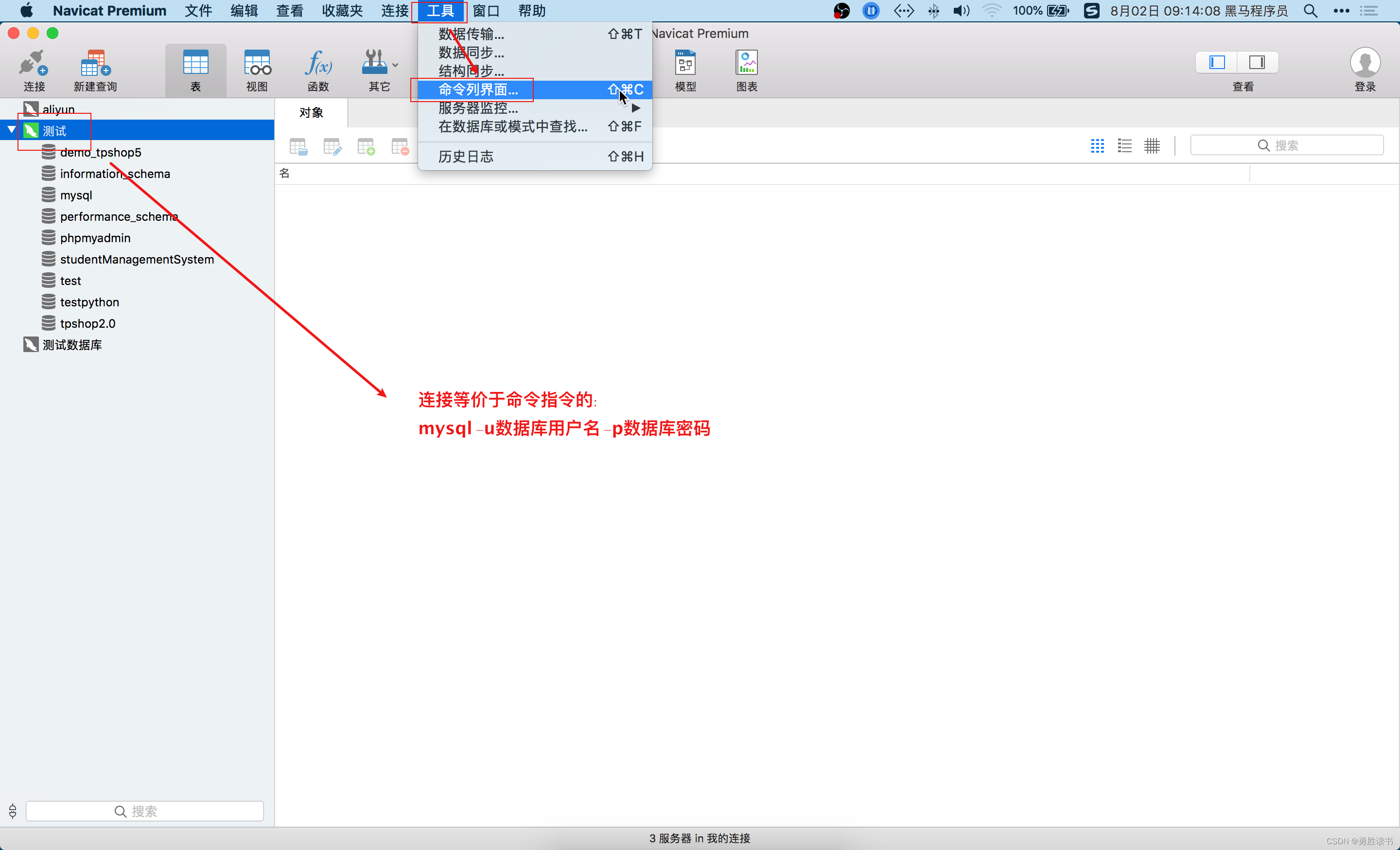Image resolution: width=1400 pixels, height=850 pixels.
Task: Select the 表 tables toolbar button
Action: tap(195, 70)
